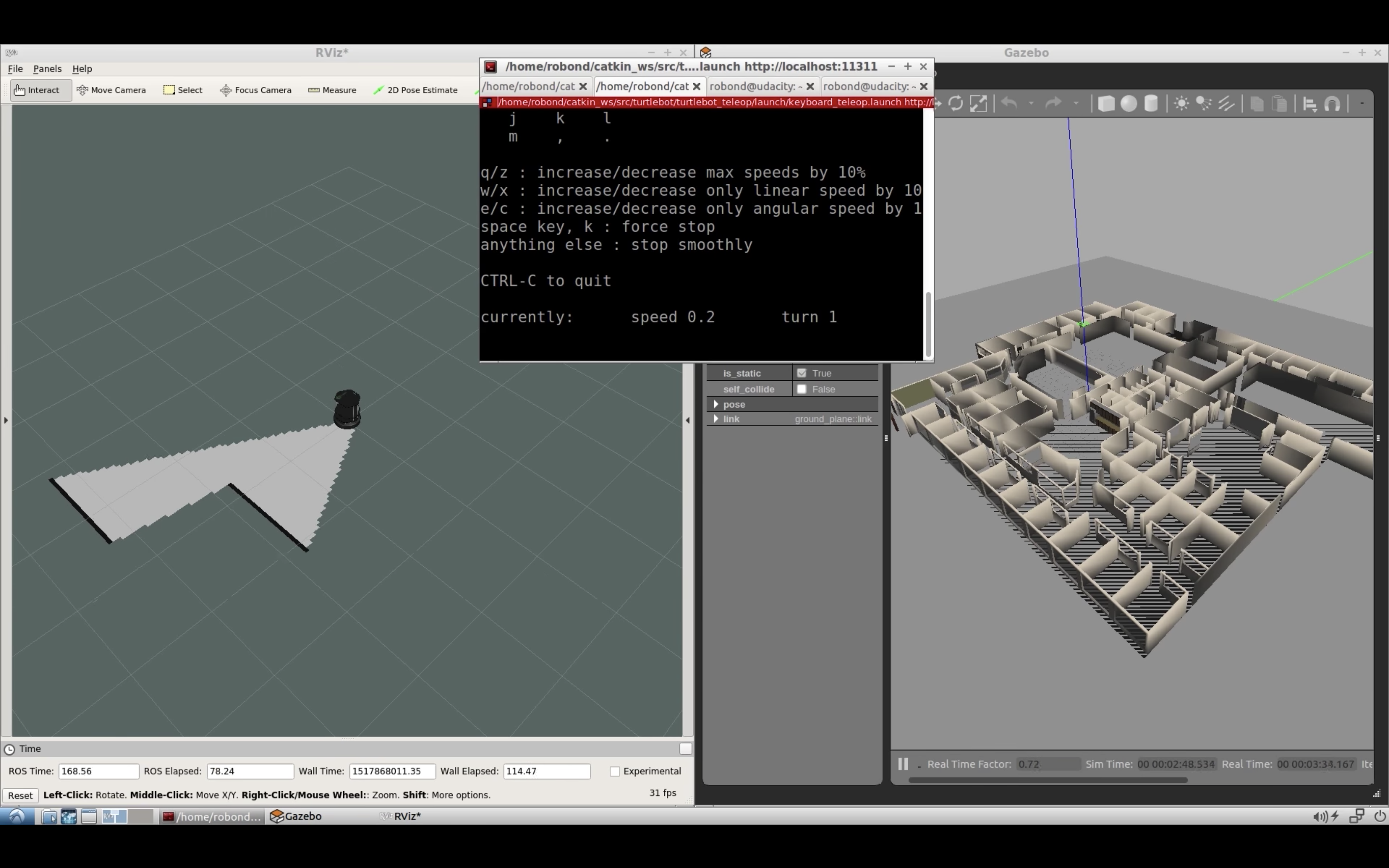Image resolution: width=1389 pixels, height=868 pixels.
Task: Enable the Experimental checkbox in Time panel
Action: [x=615, y=772]
